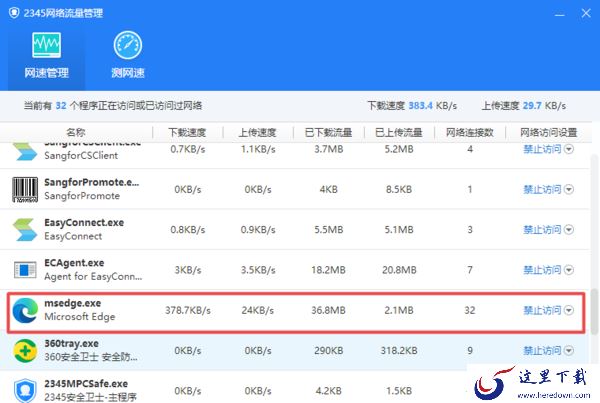
Task: Click the 网络访问设置 column header
Action: [x=548, y=132]
